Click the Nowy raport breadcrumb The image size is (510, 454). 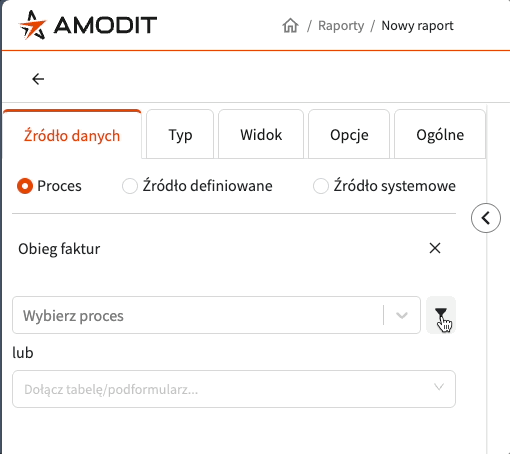(417, 26)
